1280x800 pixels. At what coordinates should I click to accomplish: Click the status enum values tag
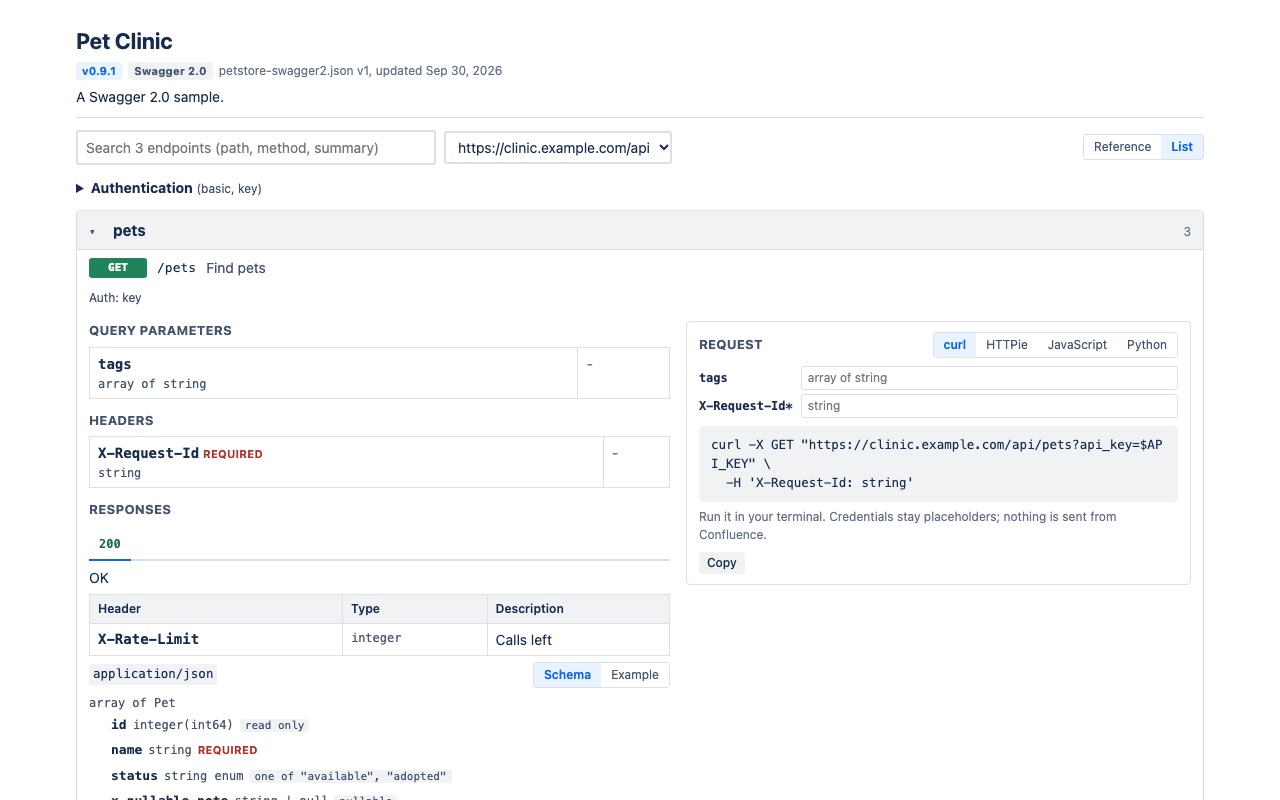click(350, 776)
